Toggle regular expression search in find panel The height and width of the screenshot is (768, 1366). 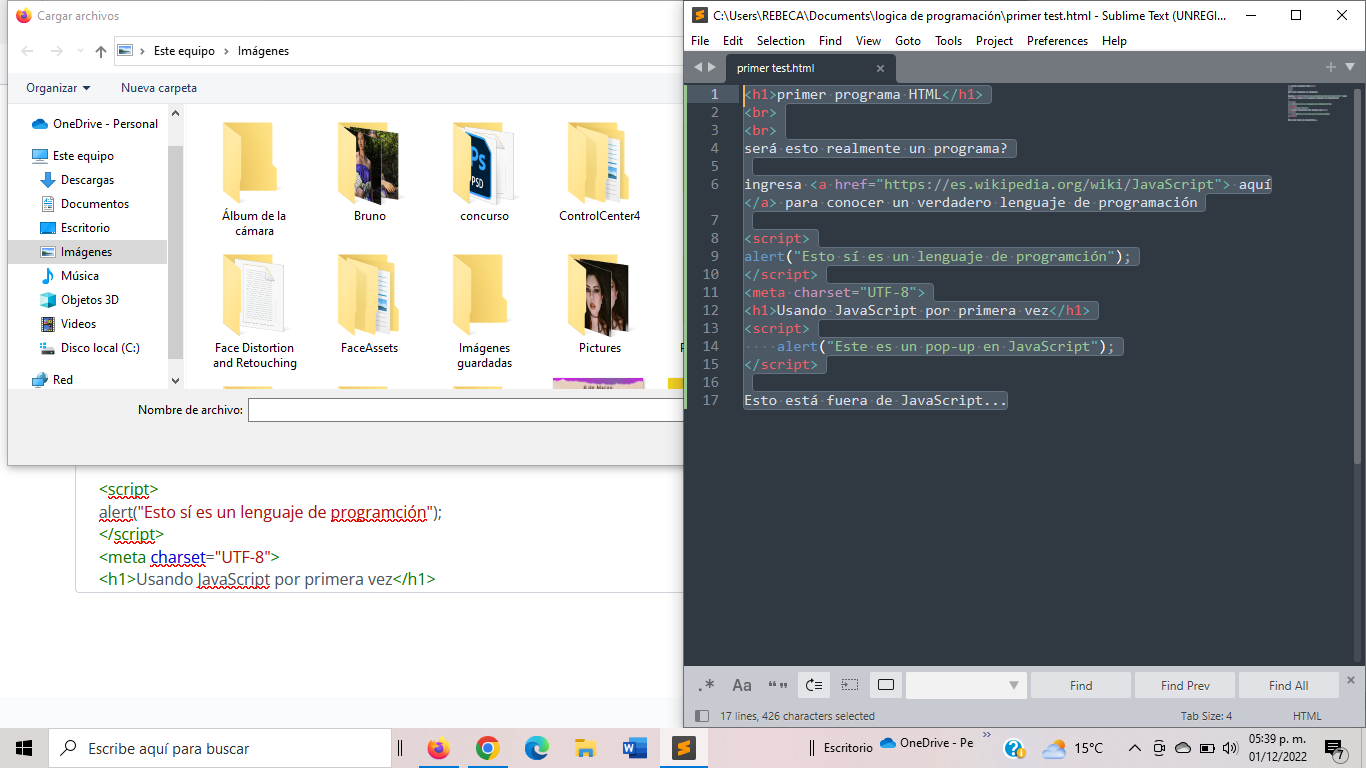706,685
